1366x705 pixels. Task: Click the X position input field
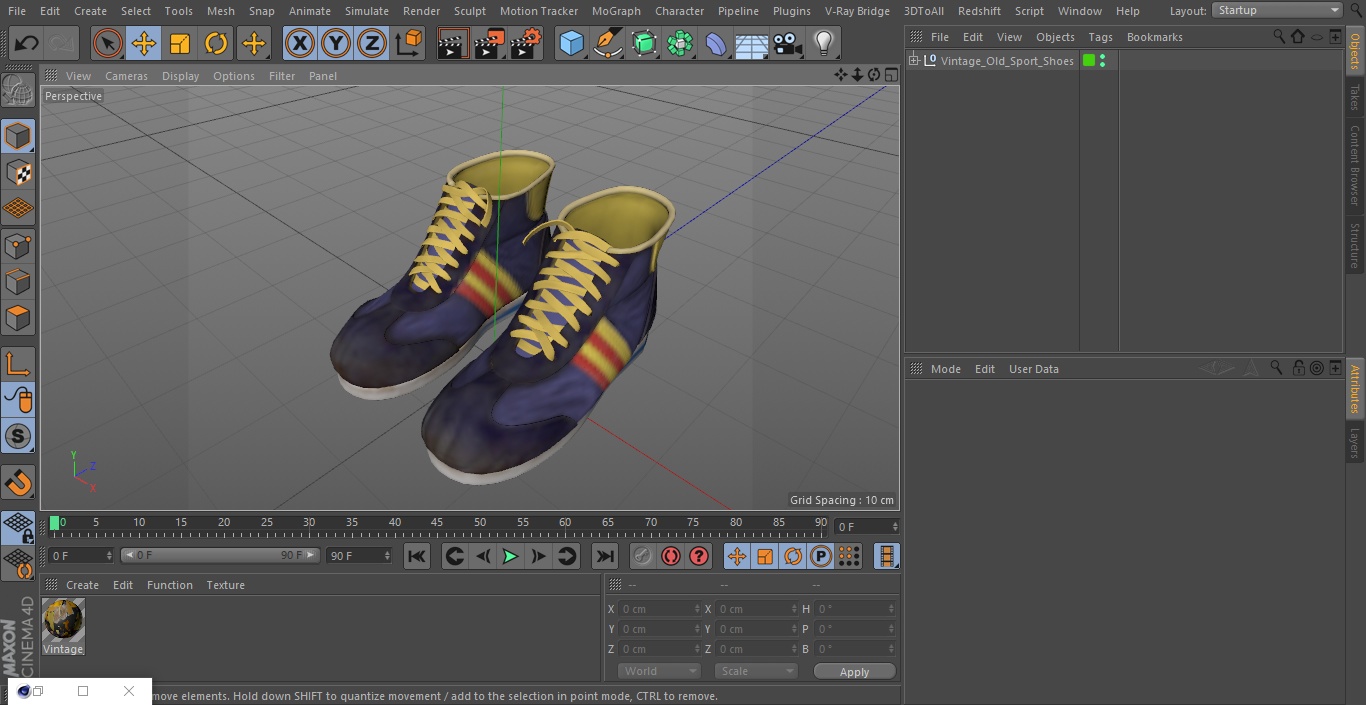point(659,609)
